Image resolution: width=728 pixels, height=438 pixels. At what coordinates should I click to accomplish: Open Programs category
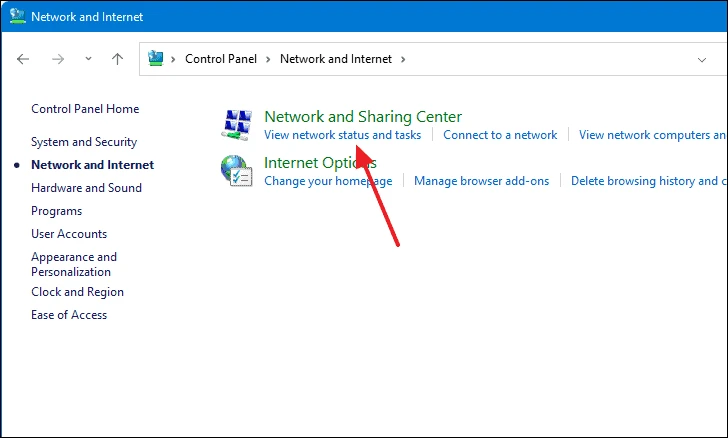click(57, 211)
